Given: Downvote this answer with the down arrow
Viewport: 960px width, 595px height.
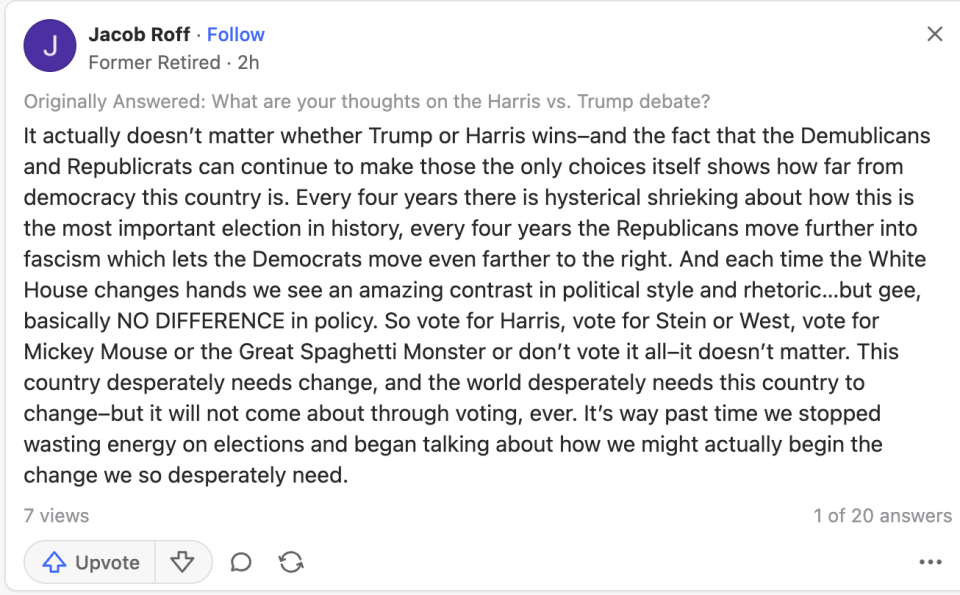Looking at the screenshot, I should coord(182,563).
